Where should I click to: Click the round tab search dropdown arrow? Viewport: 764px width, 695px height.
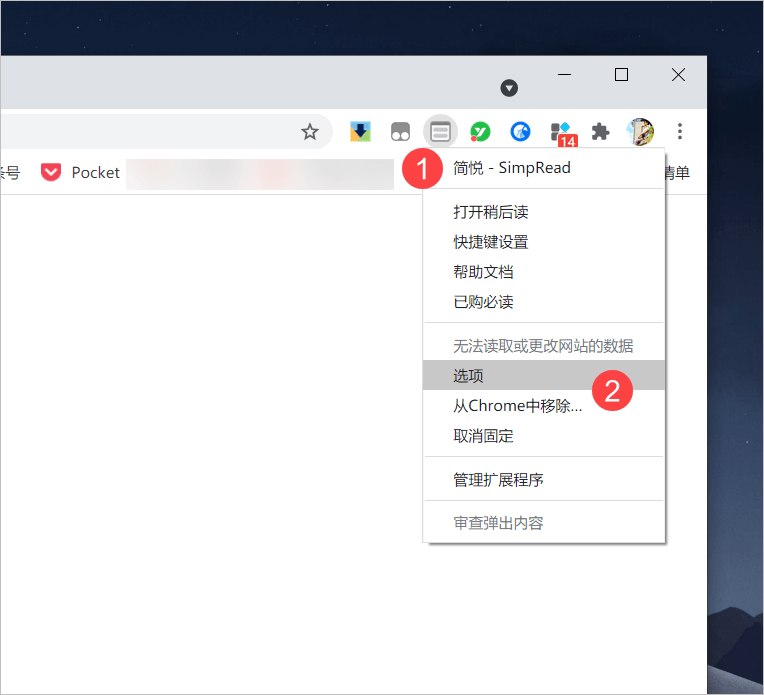point(509,88)
